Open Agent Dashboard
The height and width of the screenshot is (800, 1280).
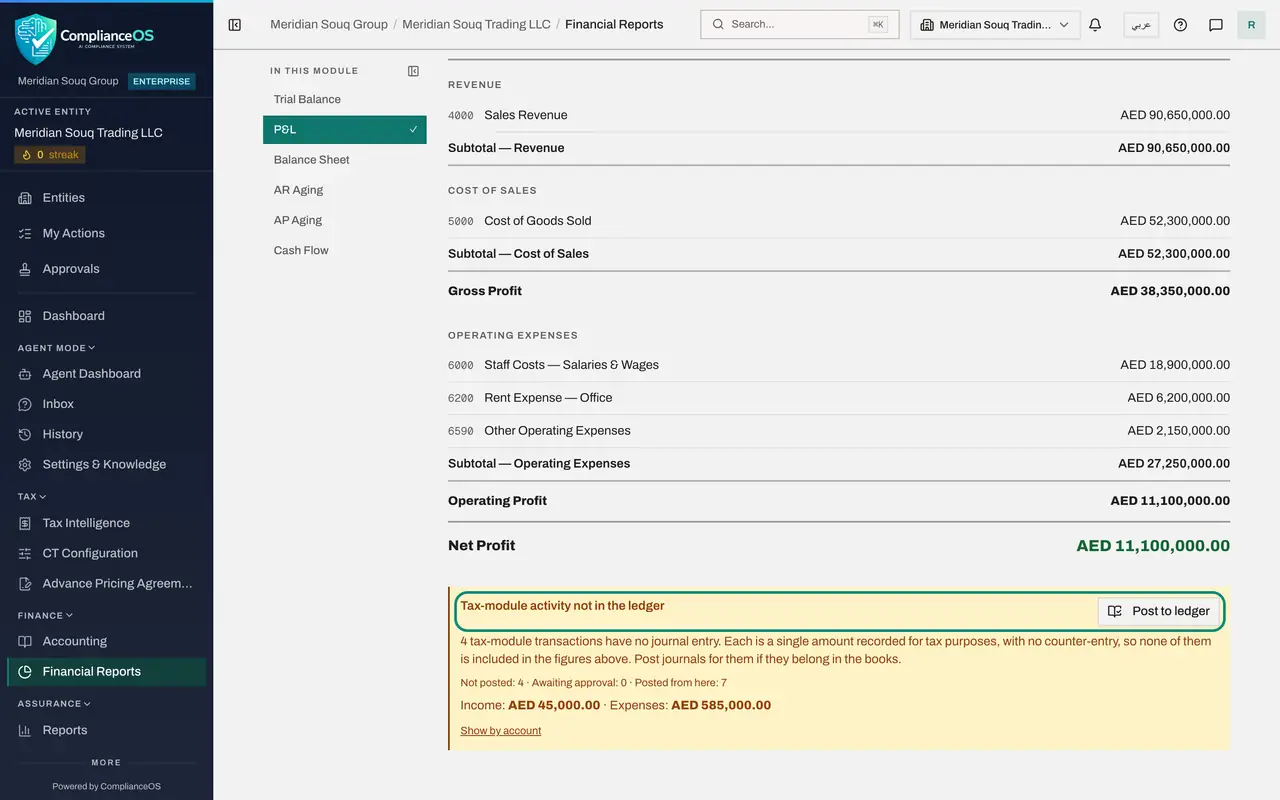click(106, 374)
